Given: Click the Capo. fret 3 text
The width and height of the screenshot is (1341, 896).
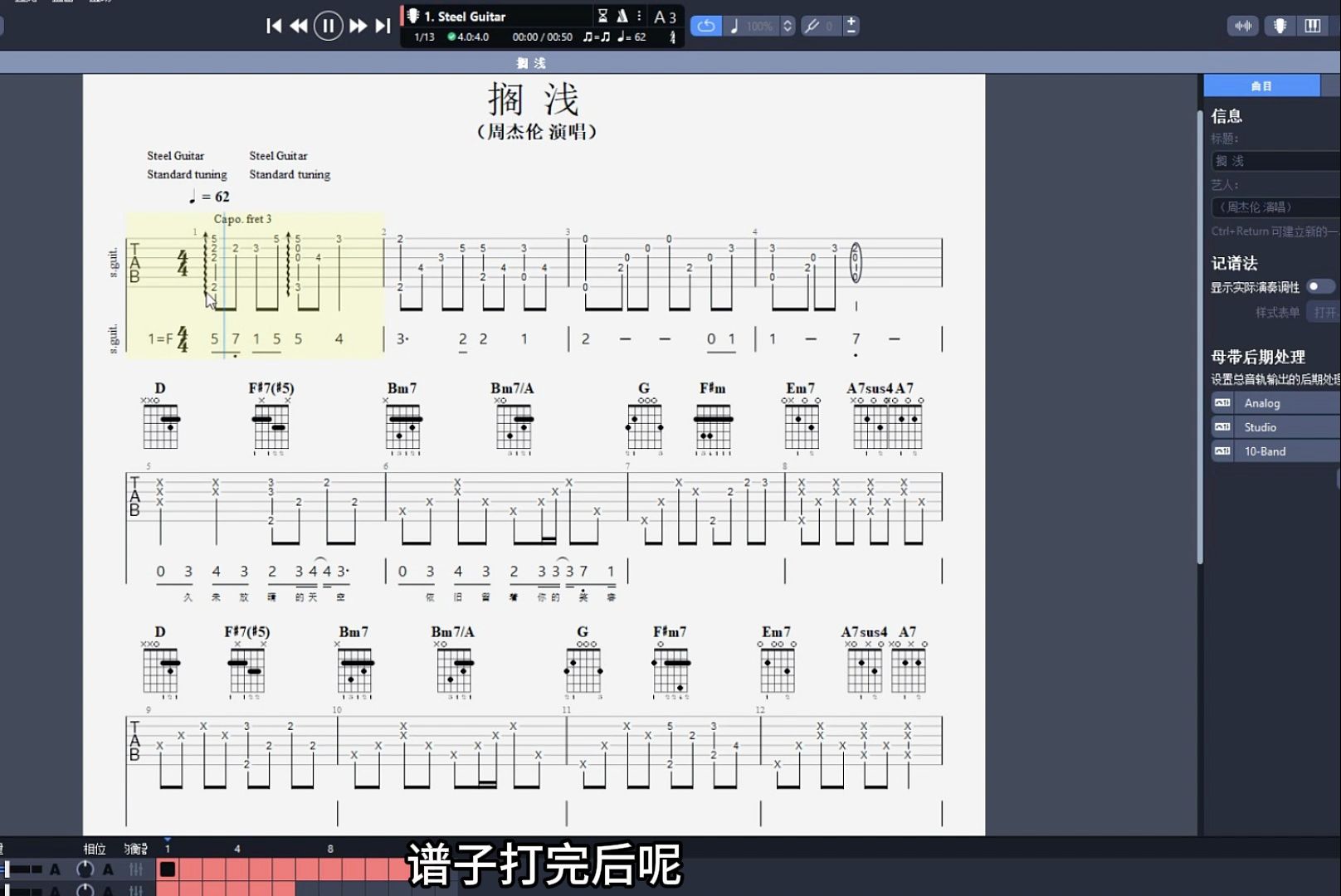Looking at the screenshot, I should (242, 219).
